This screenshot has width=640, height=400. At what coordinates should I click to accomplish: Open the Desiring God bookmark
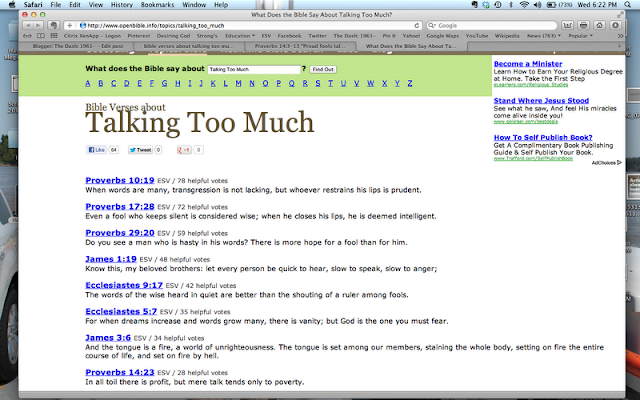(x=173, y=36)
